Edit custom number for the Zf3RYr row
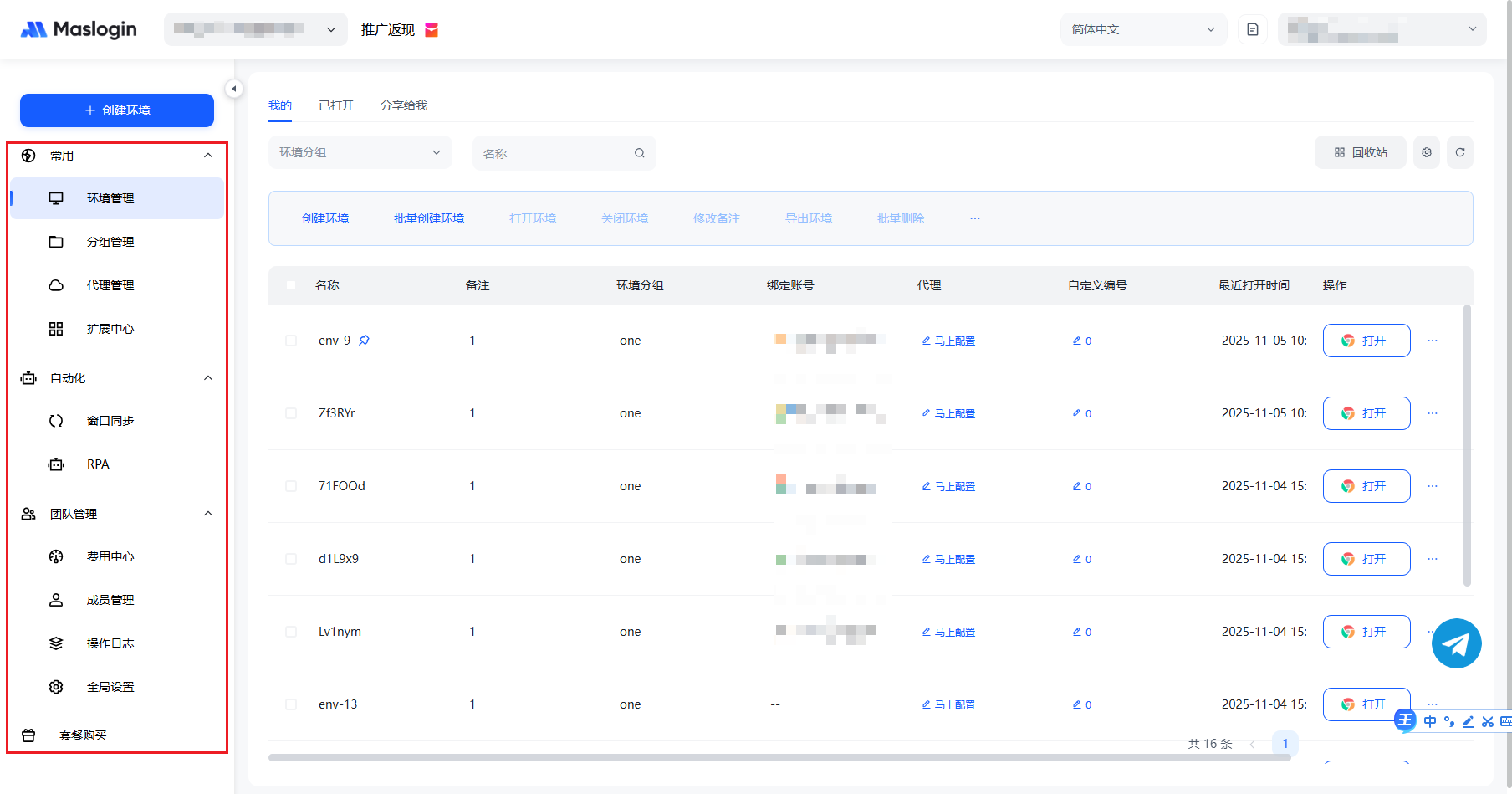 (1081, 413)
